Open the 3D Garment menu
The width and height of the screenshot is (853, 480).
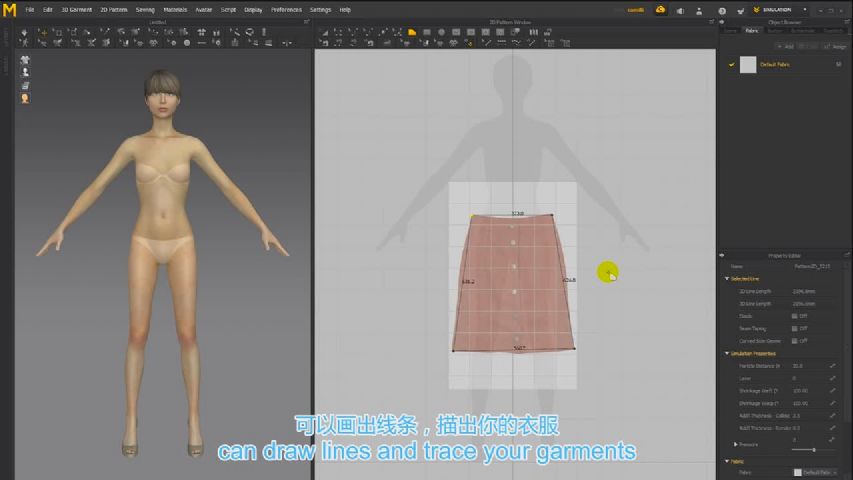(x=76, y=10)
